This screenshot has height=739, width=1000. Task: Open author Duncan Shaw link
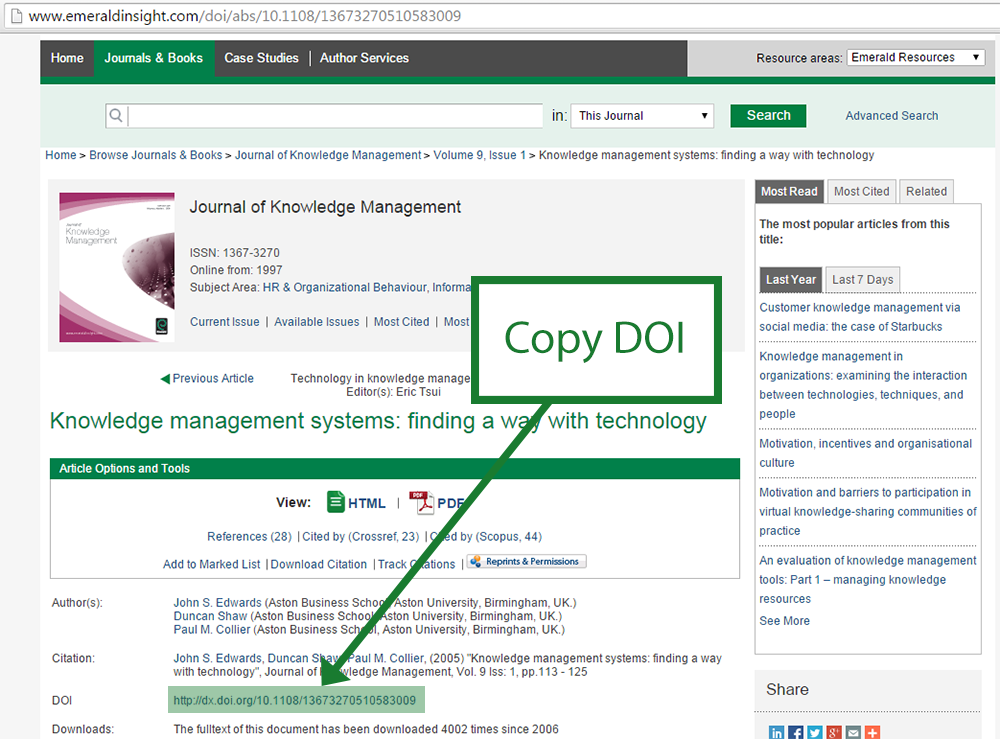[x=210, y=616]
